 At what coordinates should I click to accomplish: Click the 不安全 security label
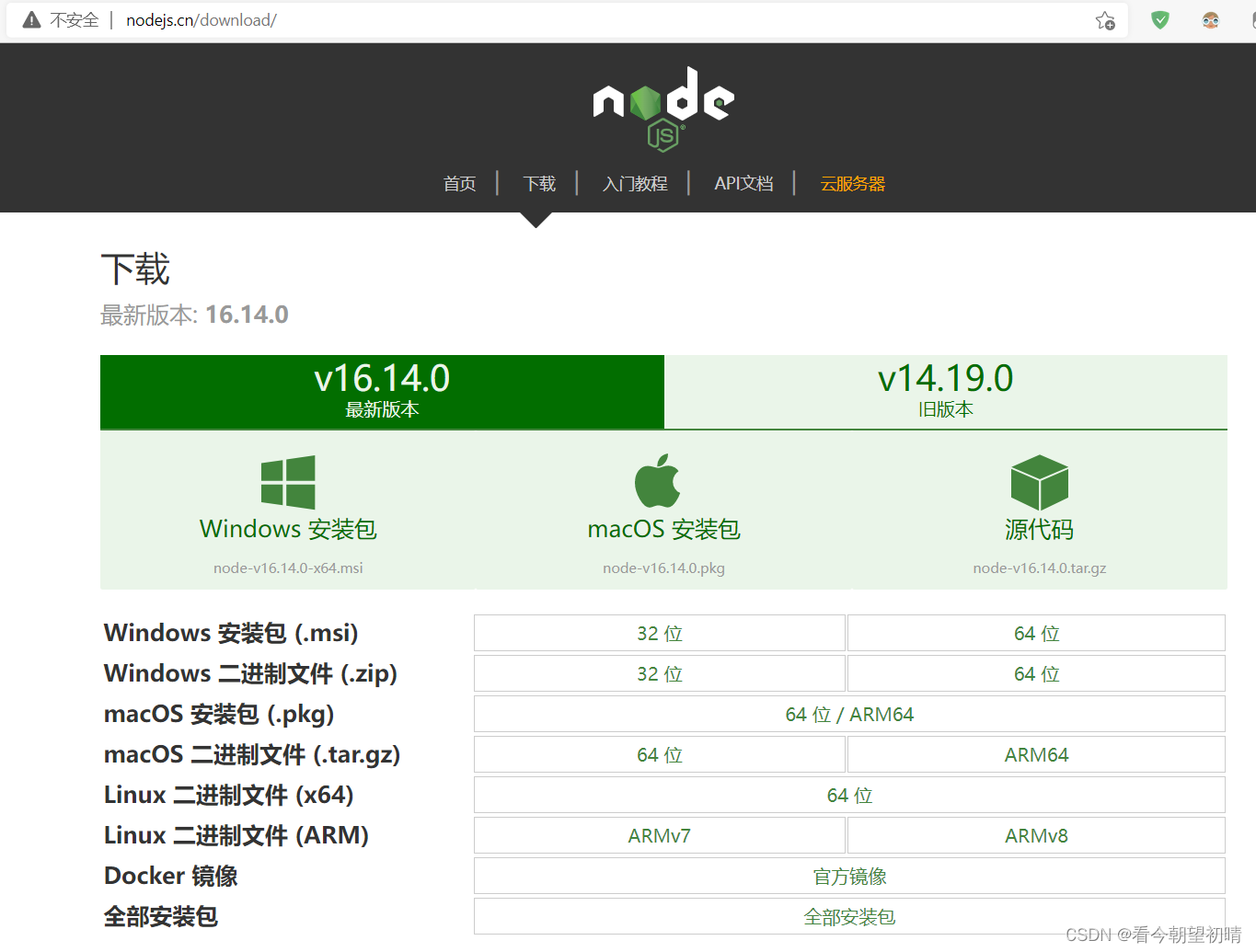(75, 20)
